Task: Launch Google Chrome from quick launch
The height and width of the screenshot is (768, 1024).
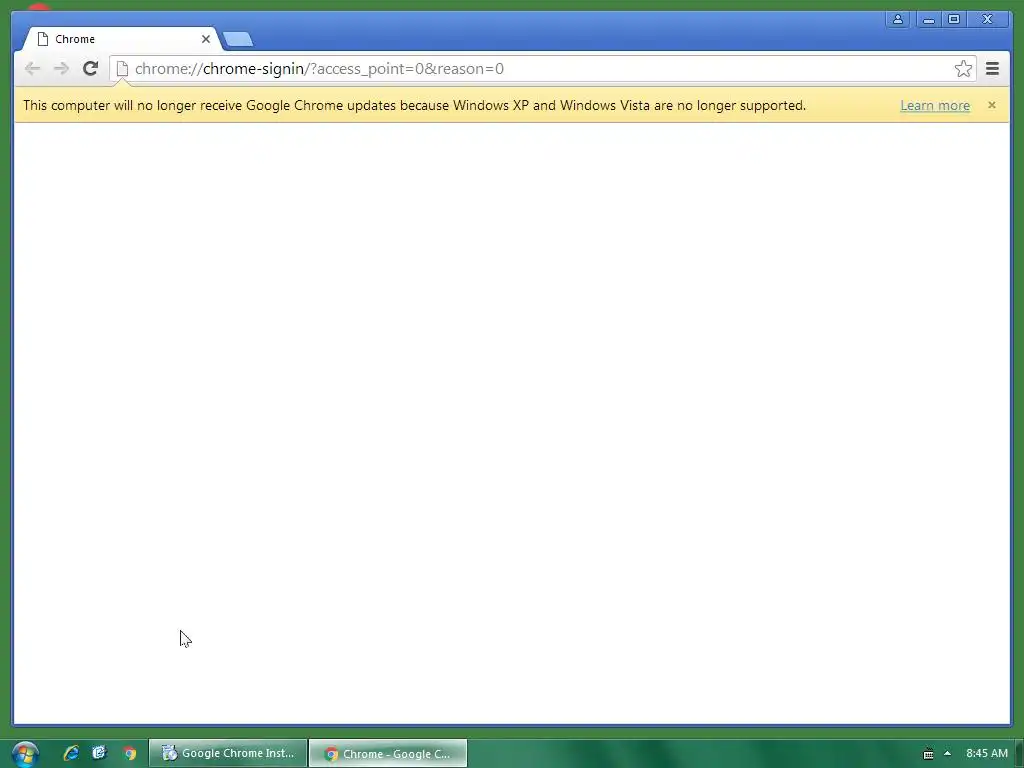Action: pos(130,753)
